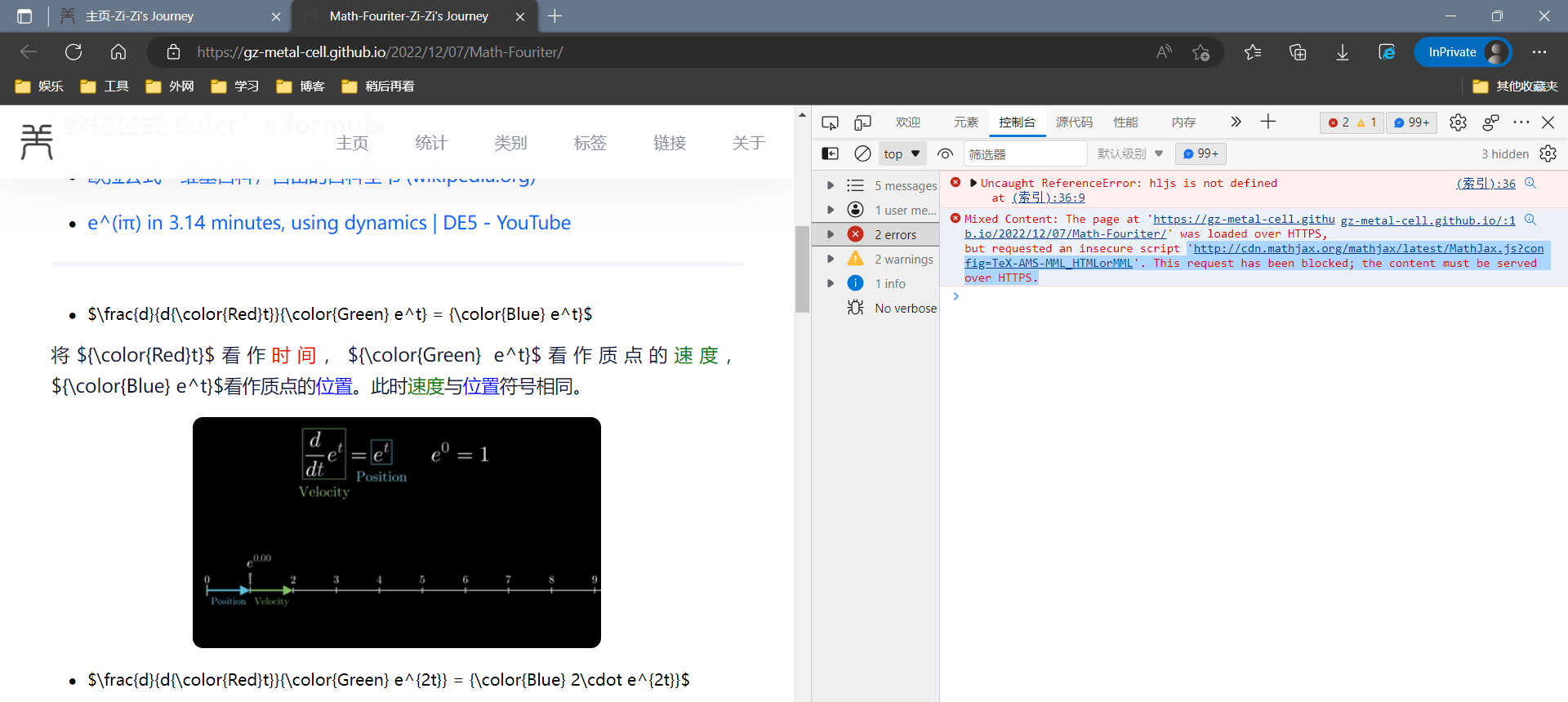Open the downloads icon in browser toolbar
This screenshot has width=1568, height=702.
click(1342, 52)
